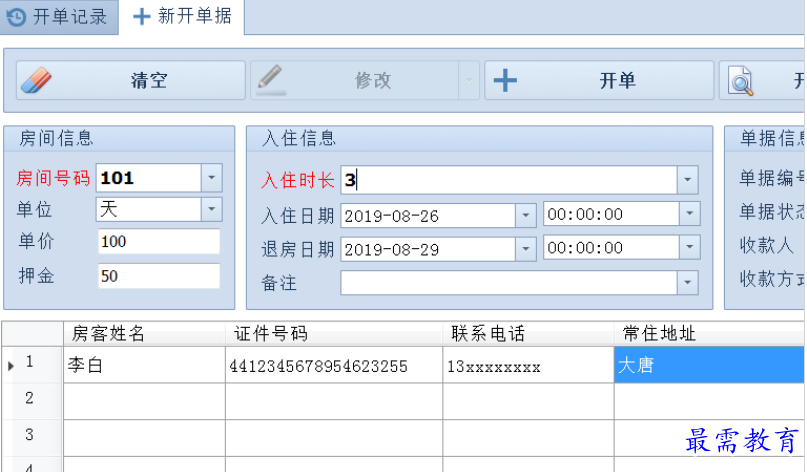Click the magnifier document preview icon
This screenshot has width=807, height=472.
tap(741, 81)
